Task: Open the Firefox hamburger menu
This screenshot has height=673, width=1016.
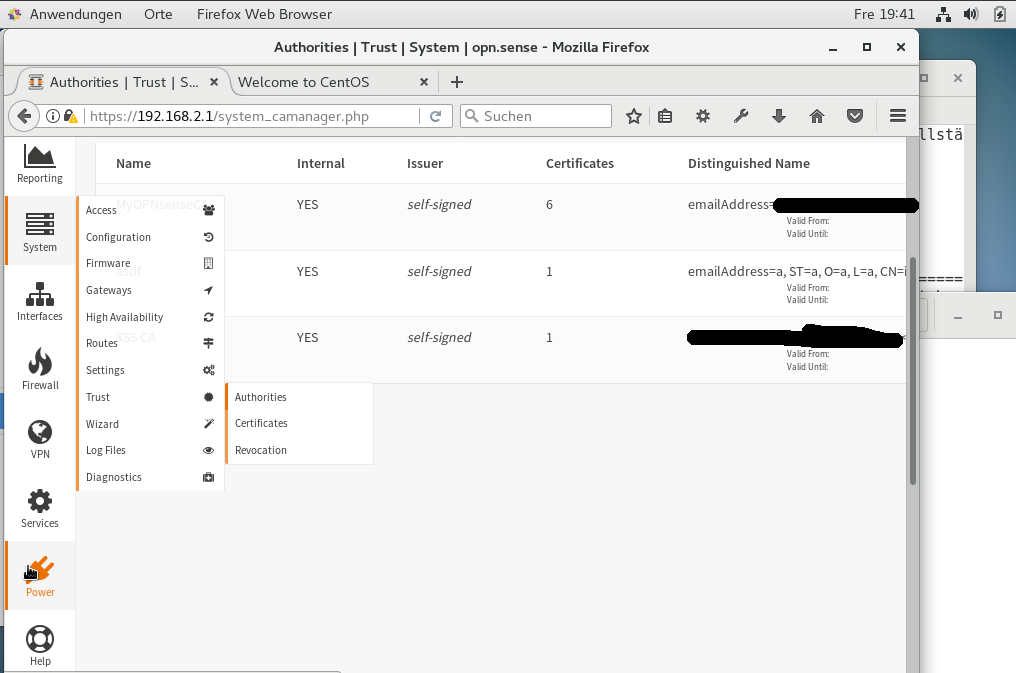Action: coord(897,116)
